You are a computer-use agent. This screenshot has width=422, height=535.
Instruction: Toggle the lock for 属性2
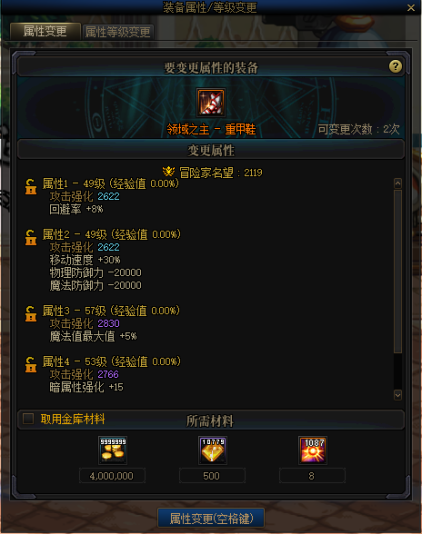point(31,237)
